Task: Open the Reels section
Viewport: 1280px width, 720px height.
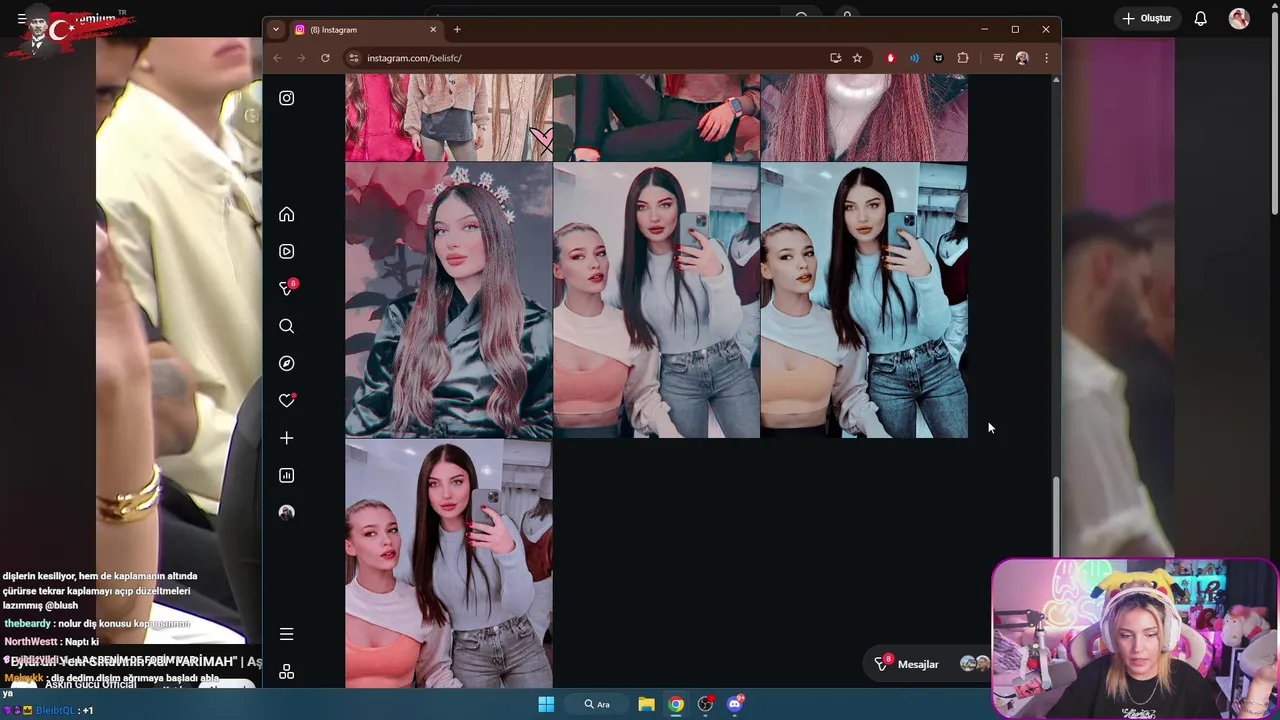Action: click(287, 252)
